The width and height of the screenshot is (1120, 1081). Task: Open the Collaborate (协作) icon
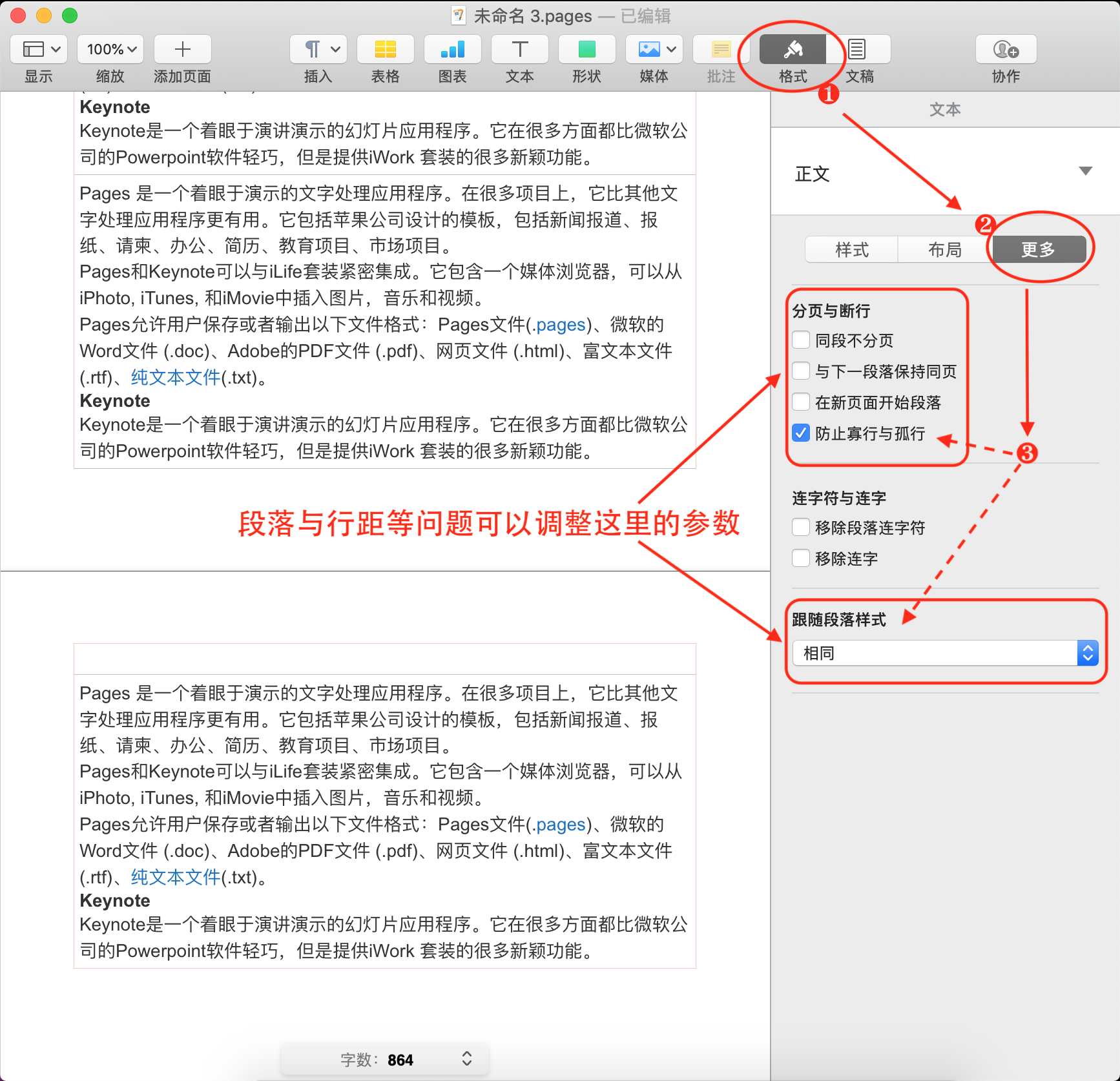(1005, 50)
